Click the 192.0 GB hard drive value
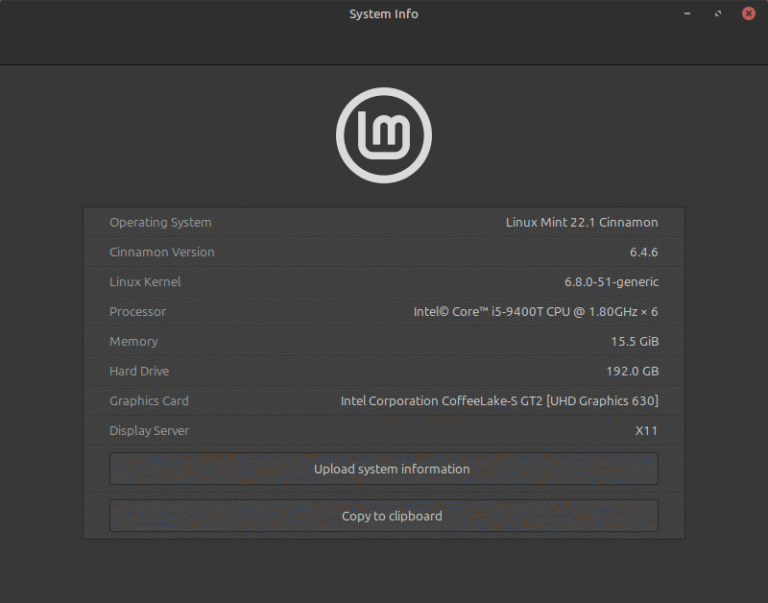 point(633,371)
